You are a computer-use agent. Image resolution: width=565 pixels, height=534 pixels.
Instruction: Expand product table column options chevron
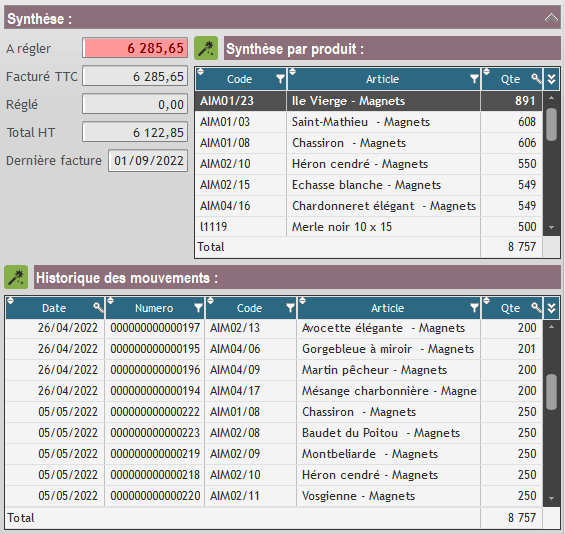pos(551,79)
